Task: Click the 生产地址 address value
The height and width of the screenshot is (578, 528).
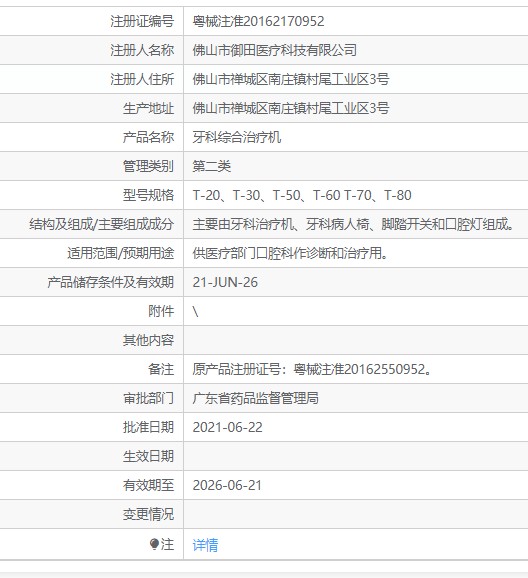Action: [291, 108]
